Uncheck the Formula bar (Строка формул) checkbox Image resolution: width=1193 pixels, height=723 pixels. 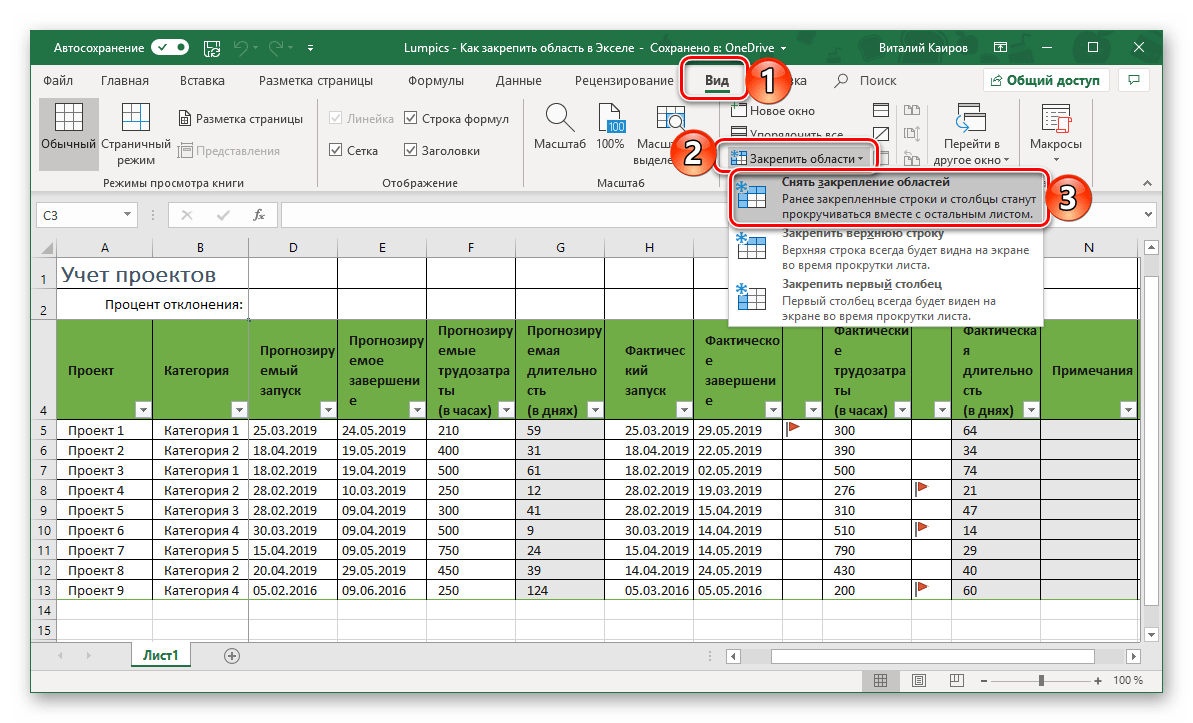click(411, 119)
